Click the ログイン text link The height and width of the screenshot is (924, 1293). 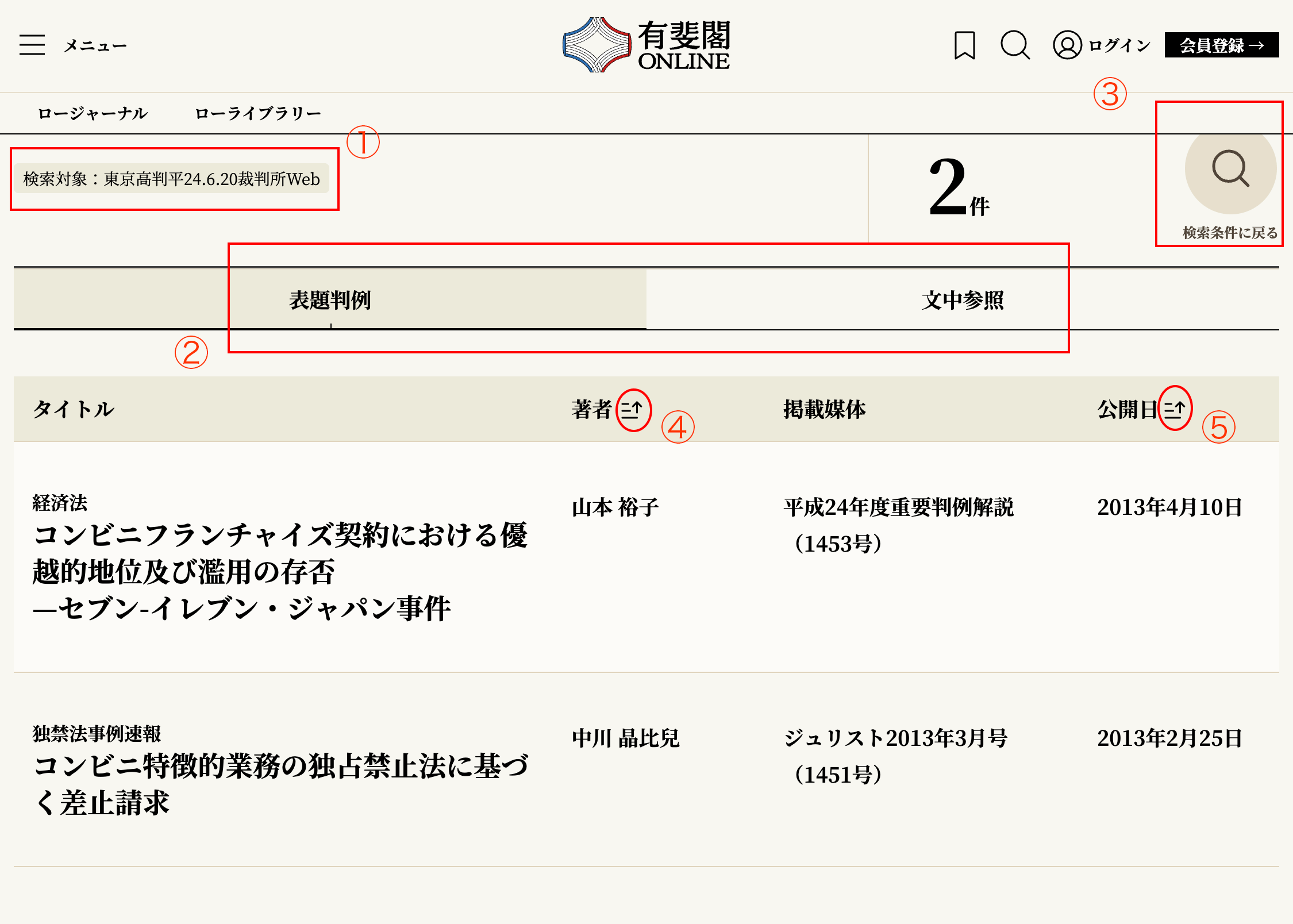tap(1119, 45)
